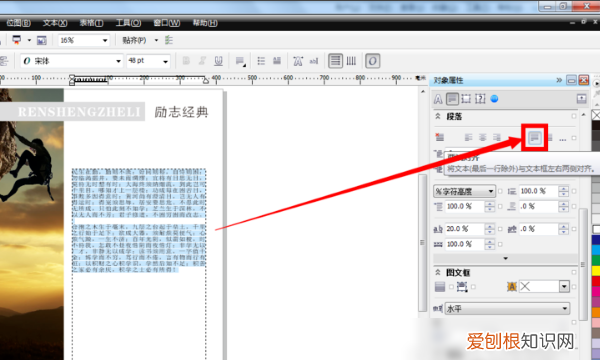Click the launcher icon next to zoom

16,40
